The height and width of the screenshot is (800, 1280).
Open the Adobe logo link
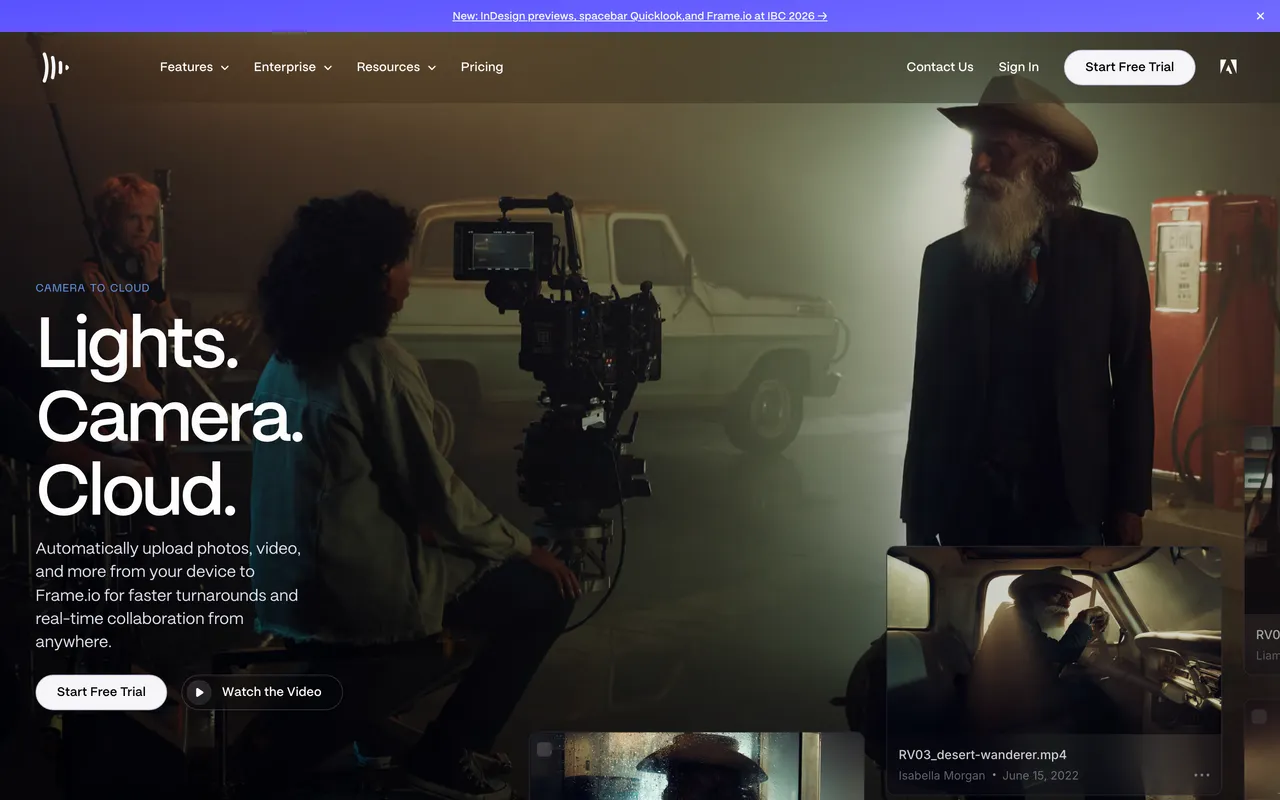point(1228,67)
